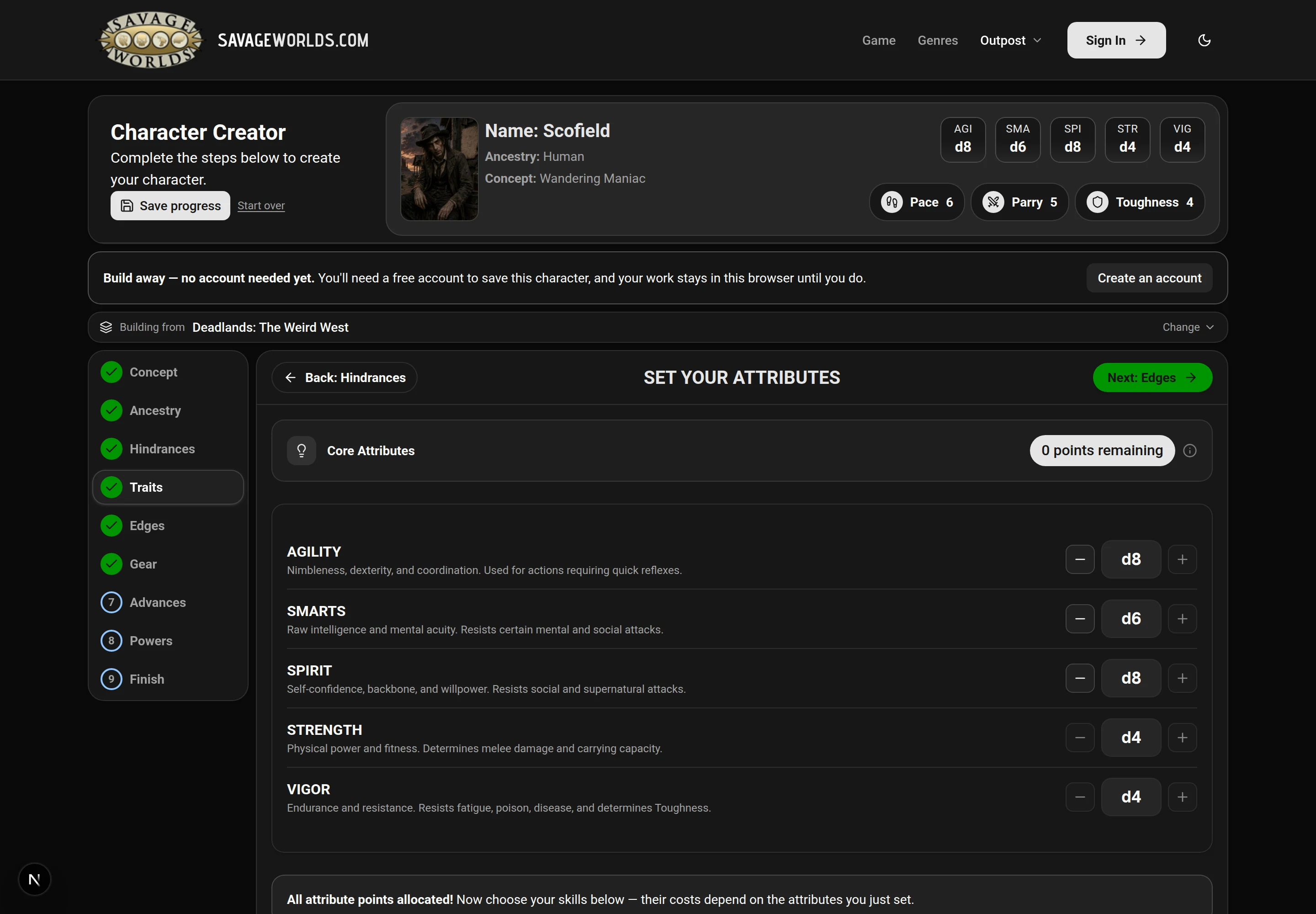1316x914 pixels.
Task: Decrease Spirit die with minus button
Action: [x=1079, y=678]
